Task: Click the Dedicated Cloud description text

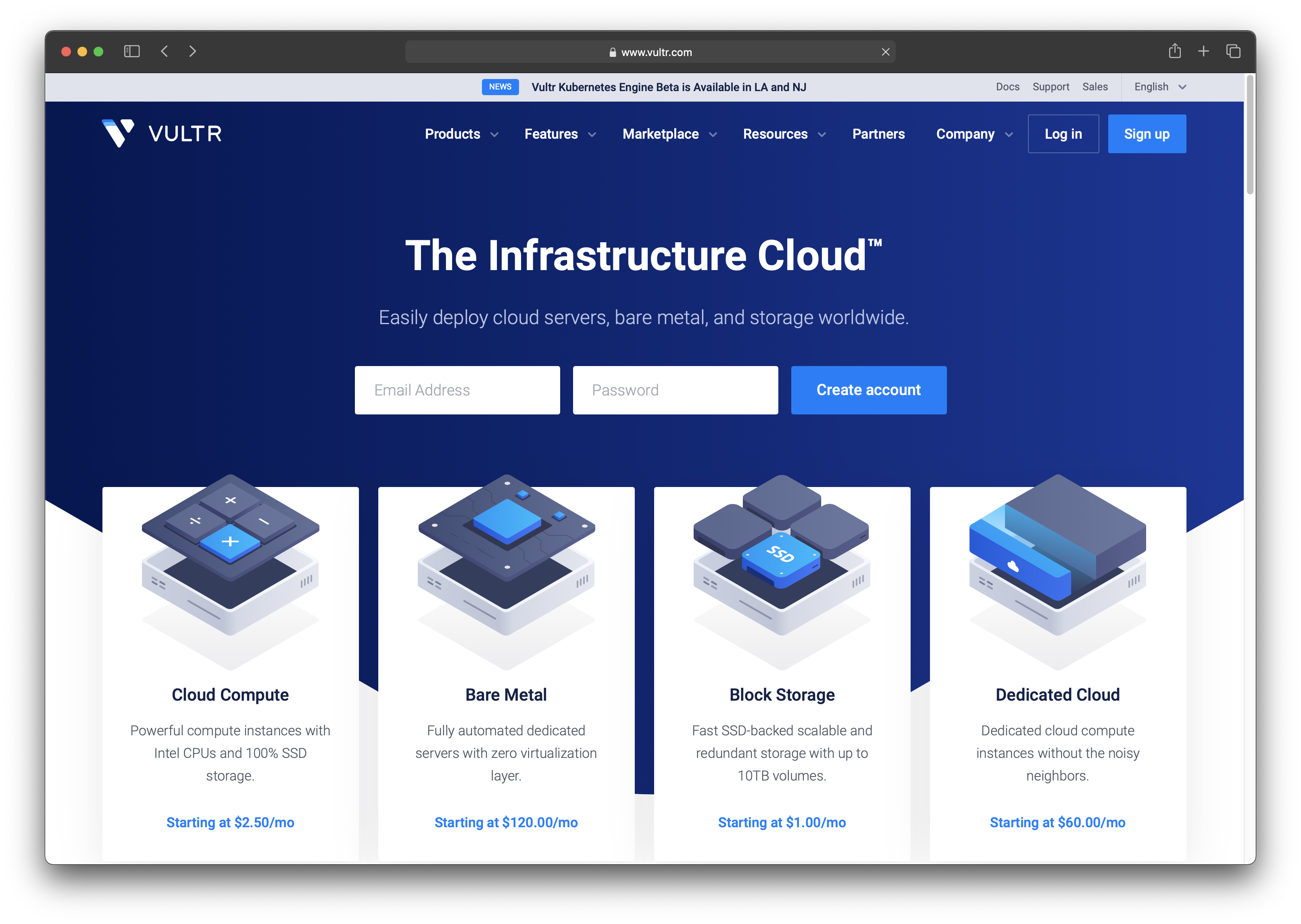Action: pyautogui.click(x=1057, y=753)
